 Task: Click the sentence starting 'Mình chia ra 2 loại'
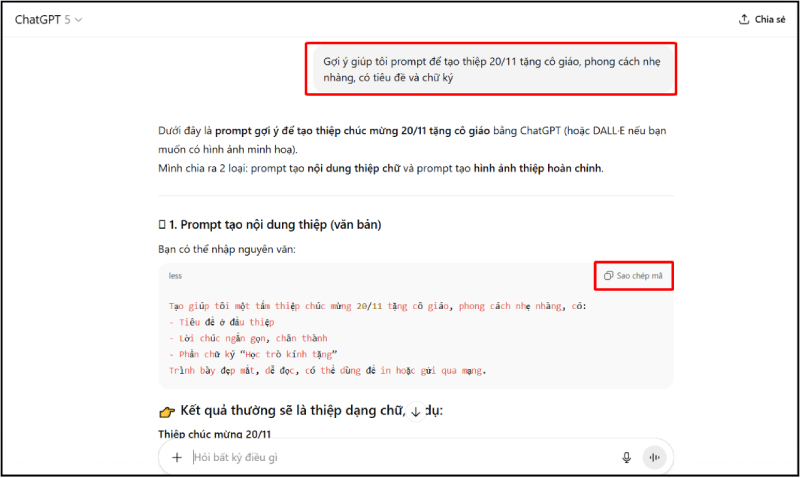click(x=381, y=168)
